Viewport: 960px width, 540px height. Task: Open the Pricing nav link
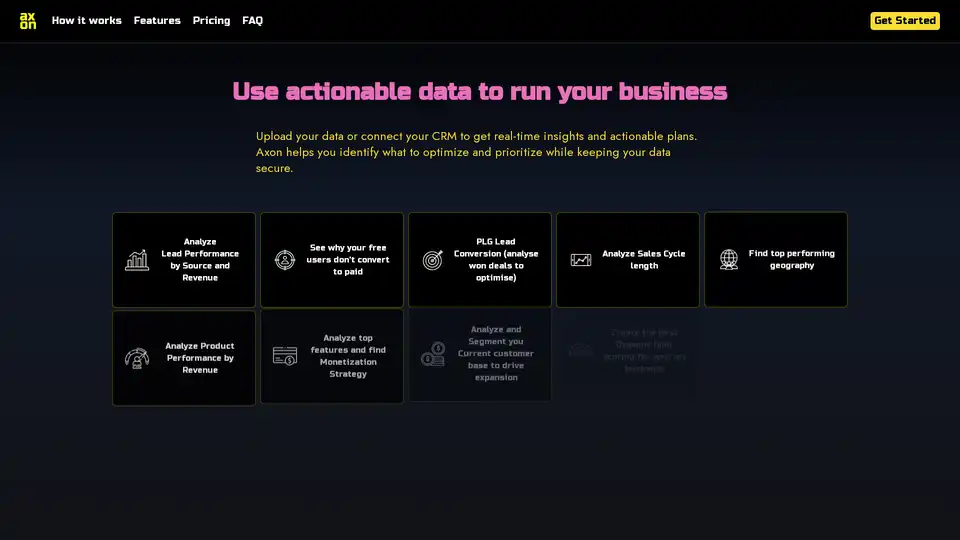[x=211, y=21]
